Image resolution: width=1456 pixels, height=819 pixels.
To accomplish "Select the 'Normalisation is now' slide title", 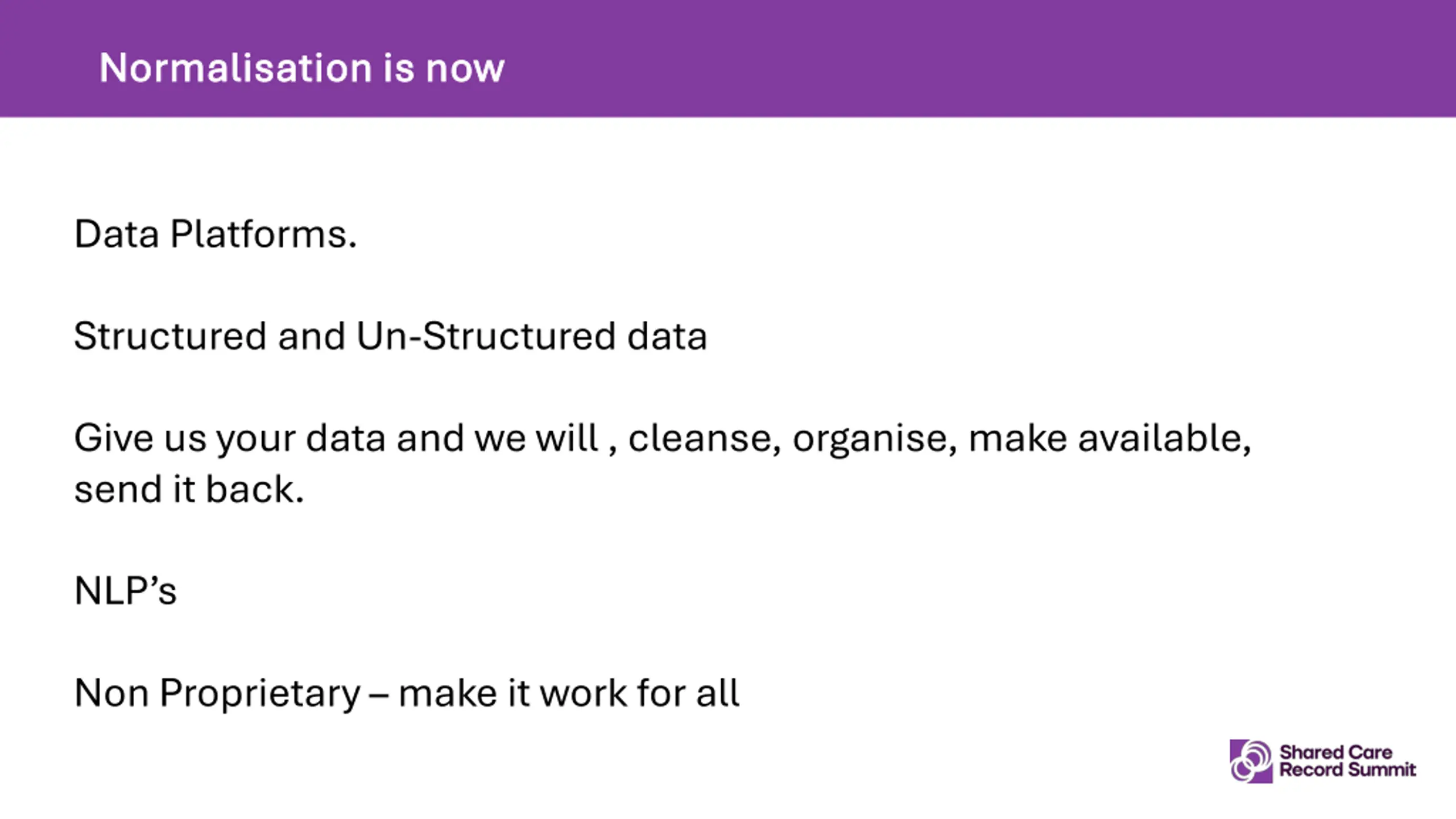I will pos(302,68).
